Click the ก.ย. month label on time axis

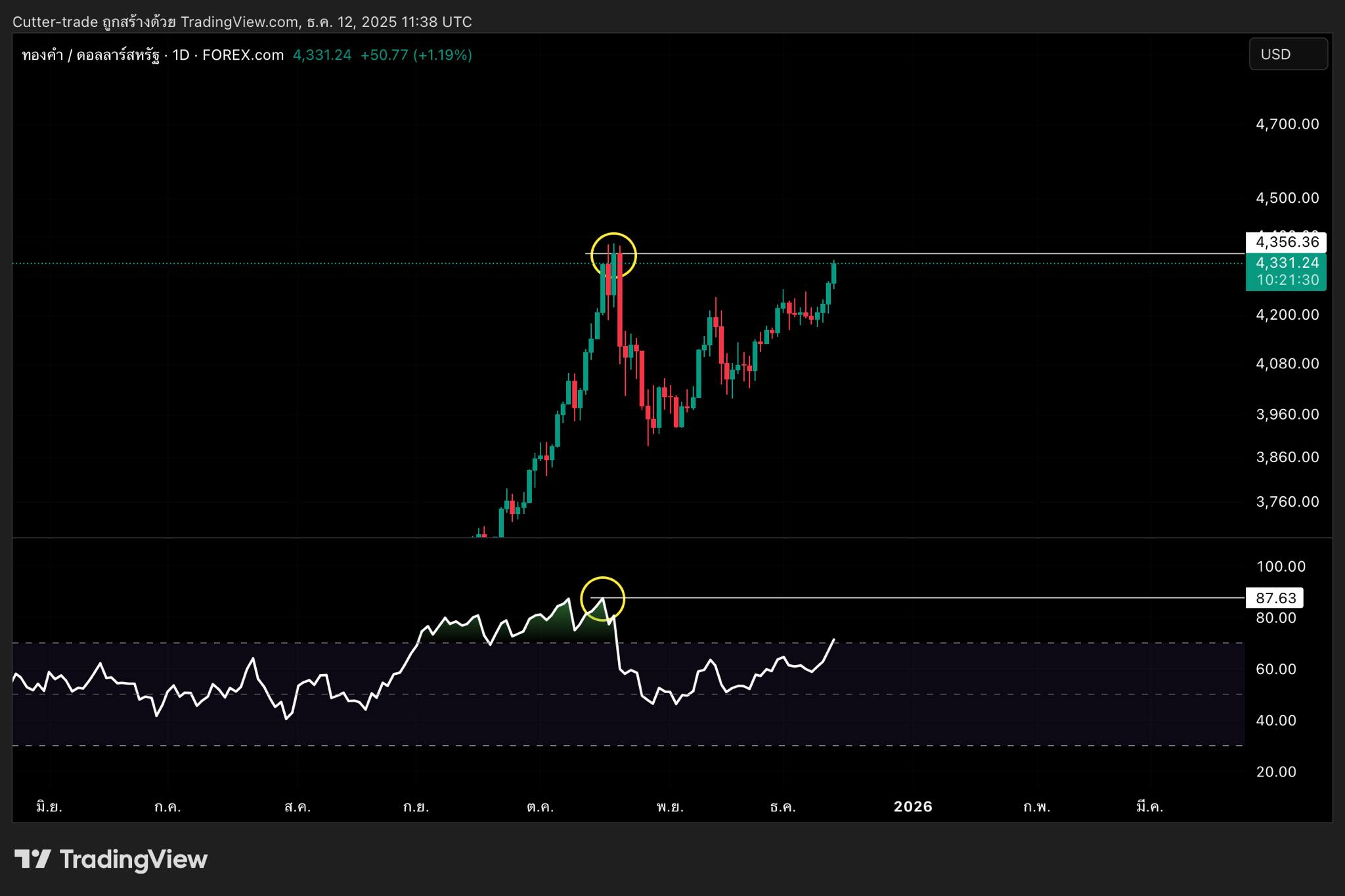pos(416,807)
